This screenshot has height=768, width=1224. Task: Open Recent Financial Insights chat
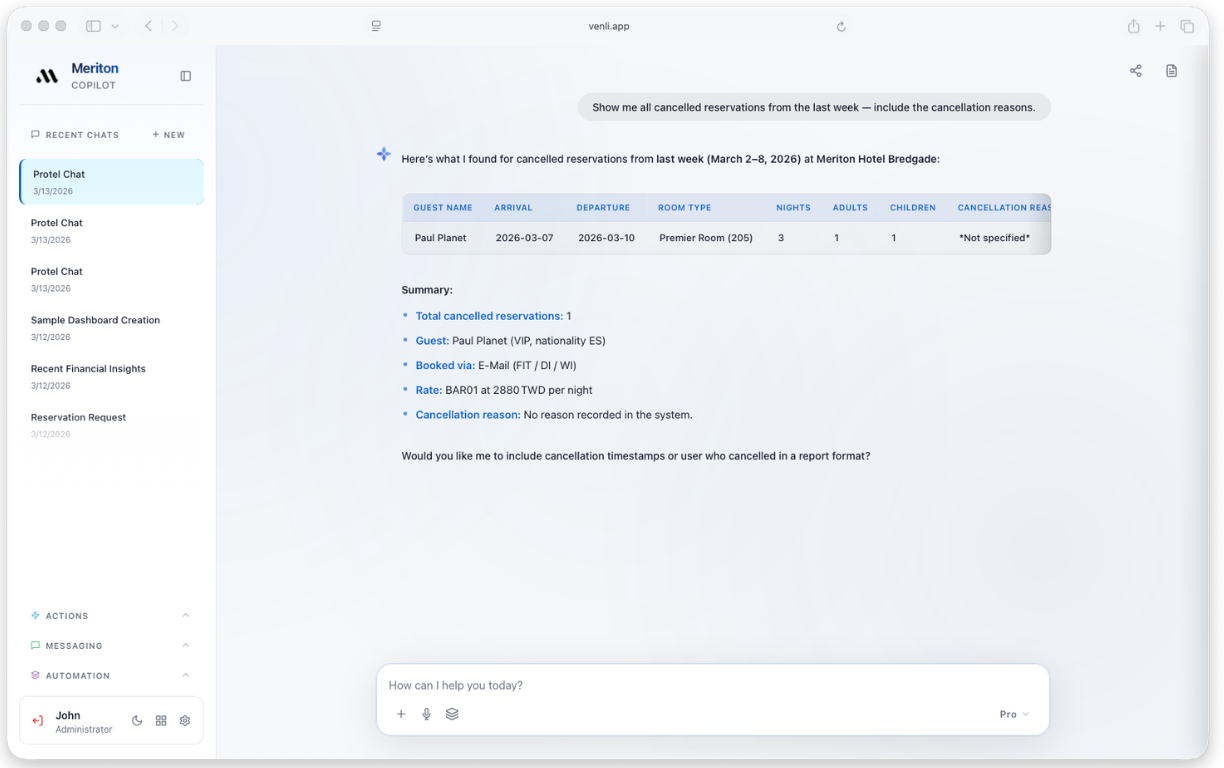pyautogui.click(x=111, y=376)
